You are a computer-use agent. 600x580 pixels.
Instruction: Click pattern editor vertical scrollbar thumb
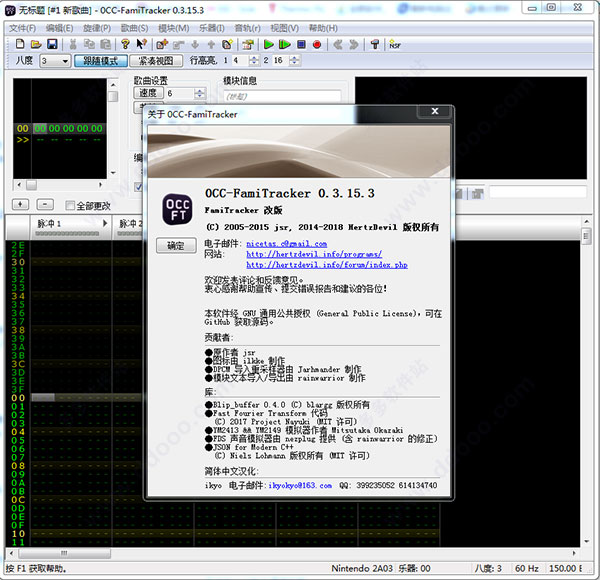586,236
